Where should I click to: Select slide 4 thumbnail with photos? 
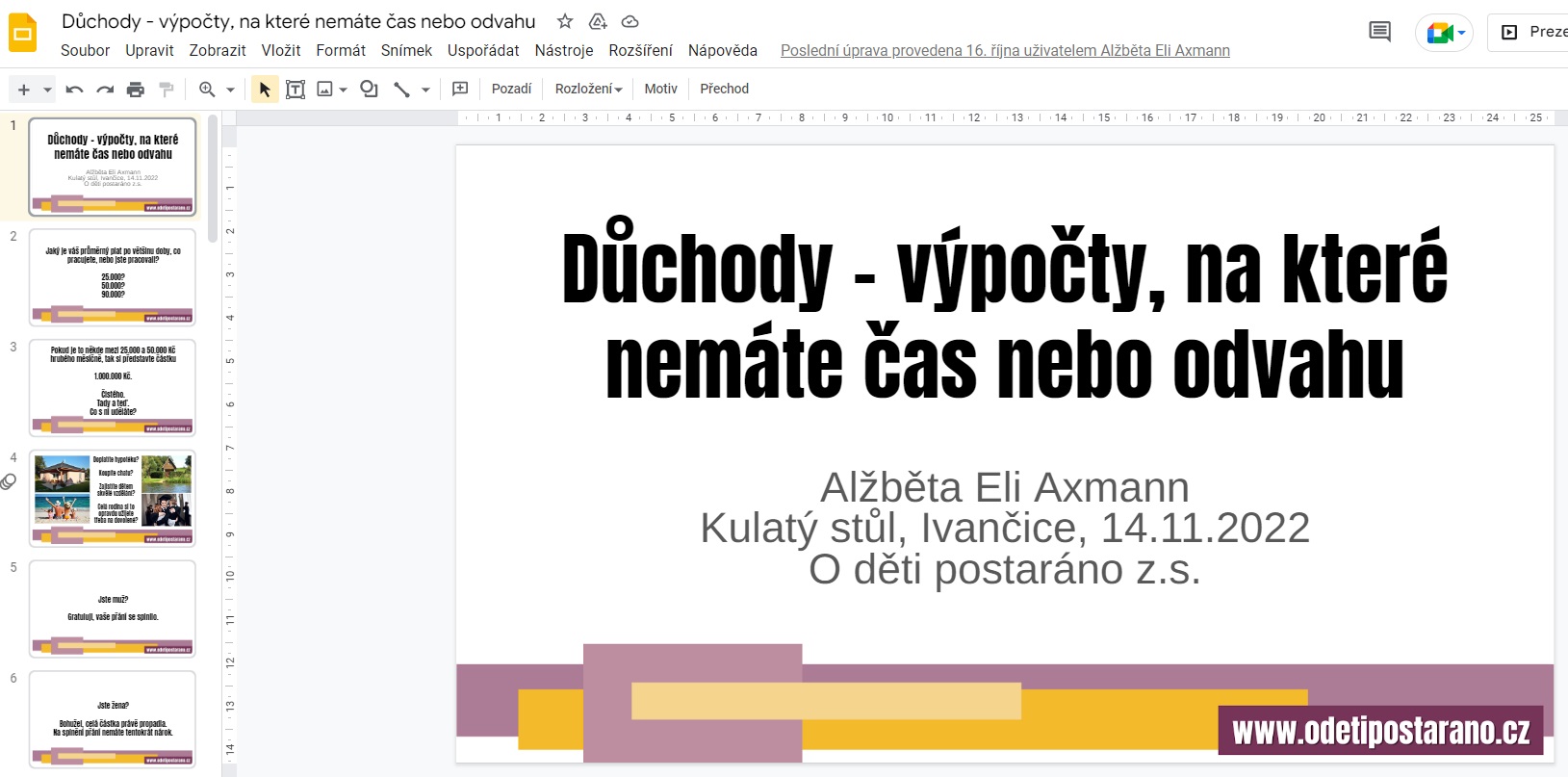pos(113,498)
